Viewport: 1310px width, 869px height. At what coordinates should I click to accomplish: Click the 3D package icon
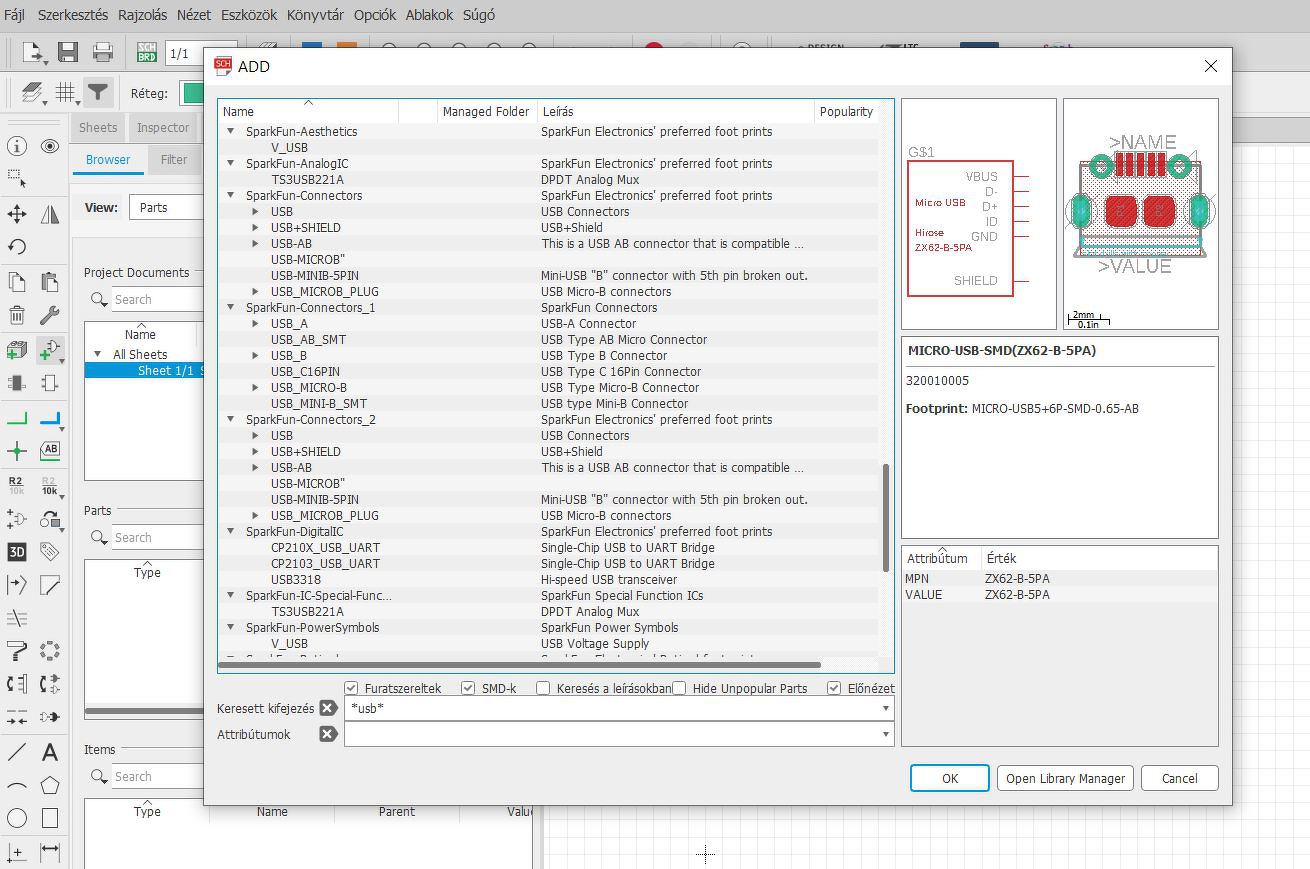pos(17,551)
